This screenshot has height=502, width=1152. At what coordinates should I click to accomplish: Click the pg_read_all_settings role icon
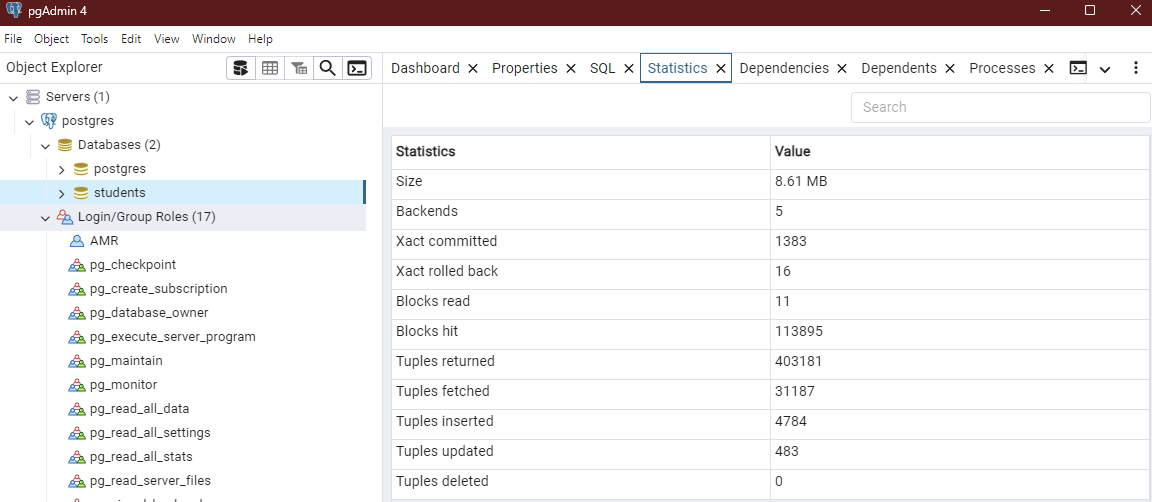(x=77, y=433)
